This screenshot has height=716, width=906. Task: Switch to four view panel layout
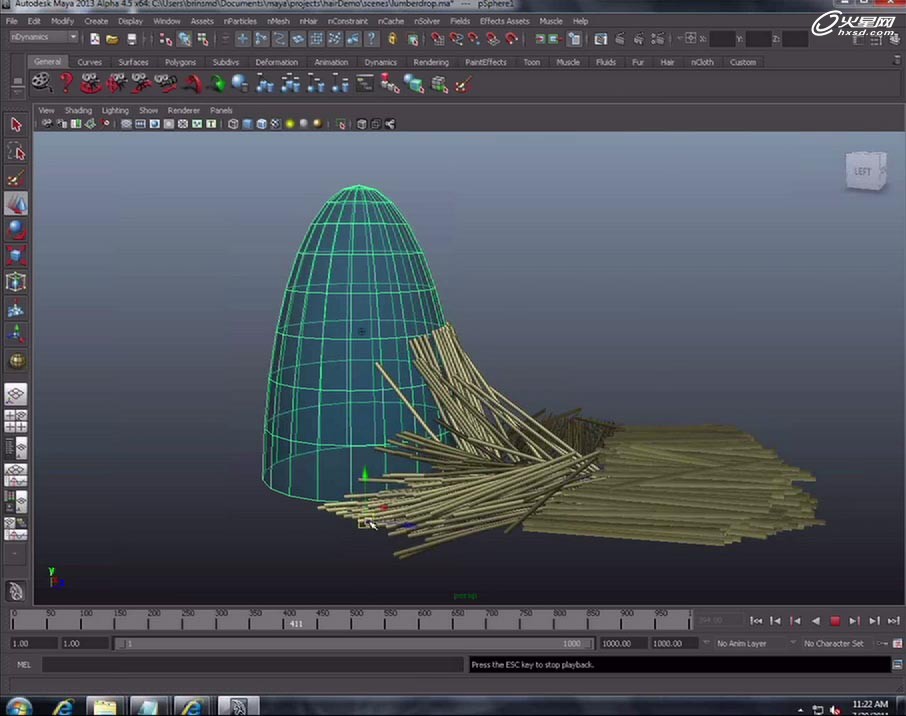16,420
